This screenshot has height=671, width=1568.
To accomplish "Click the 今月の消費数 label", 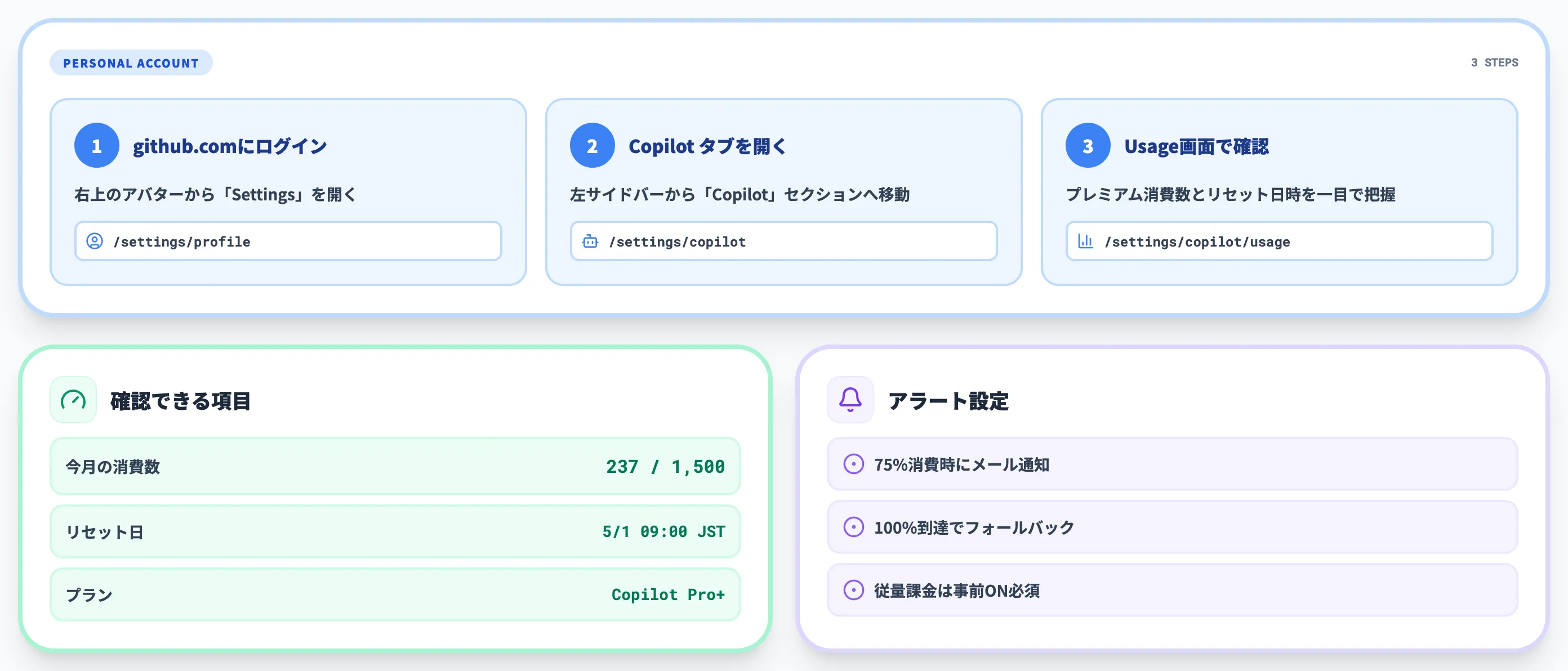I will [x=113, y=467].
